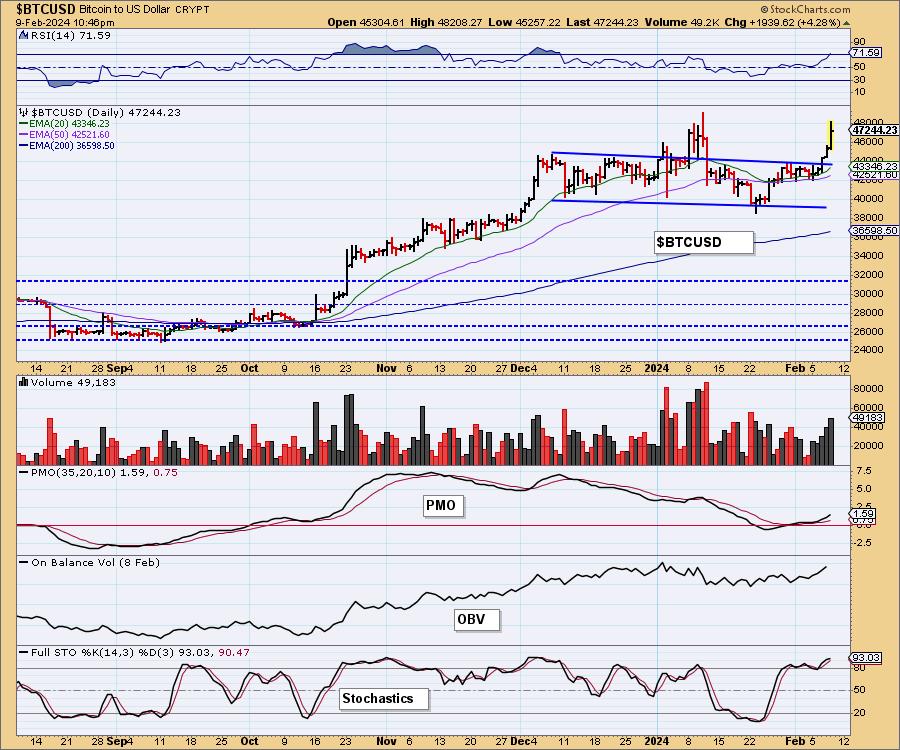
Task: Click the Chg +1939.62 (+4.28%) value
Action: pos(783,22)
